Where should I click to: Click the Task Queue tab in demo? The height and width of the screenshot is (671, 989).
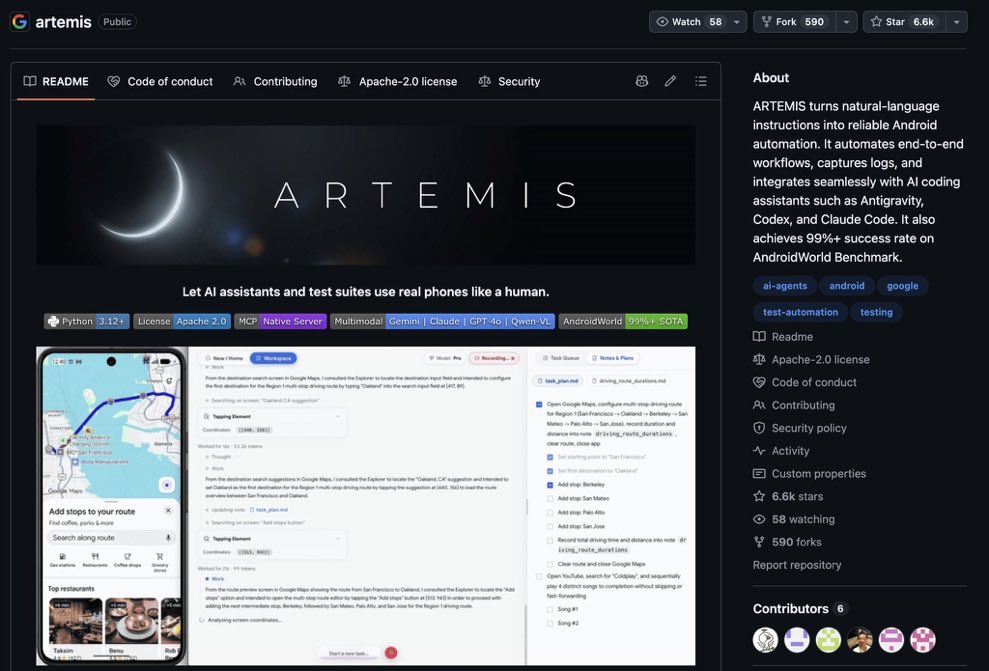point(561,358)
